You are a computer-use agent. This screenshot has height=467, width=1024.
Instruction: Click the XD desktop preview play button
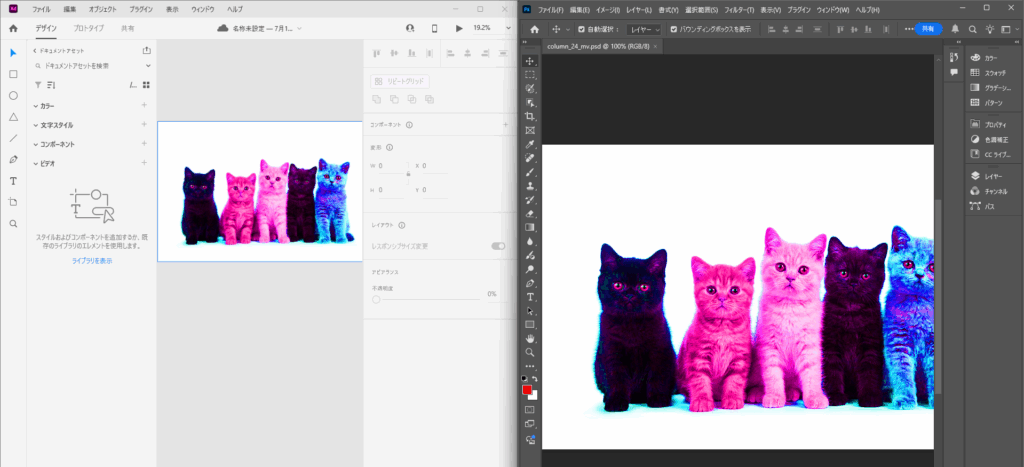[458, 28]
